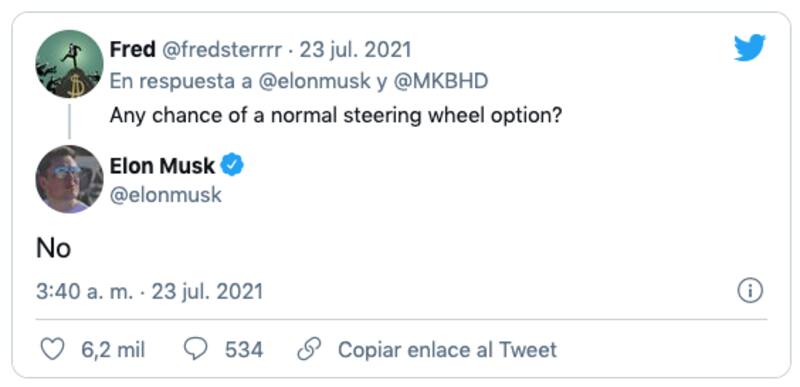
Task: Open Fred's profile avatar
Action: coord(69,64)
